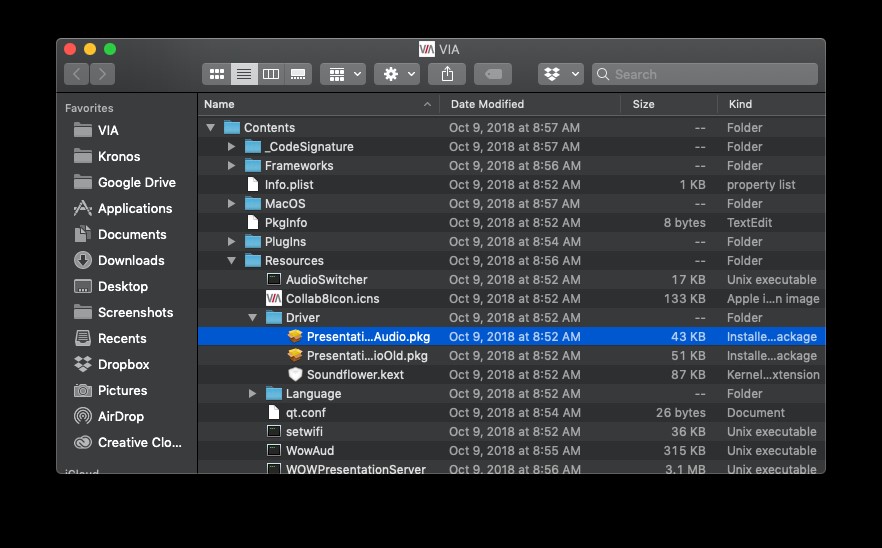Select the PkgInfo file
This screenshot has height=548, width=882.
(511, 223)
